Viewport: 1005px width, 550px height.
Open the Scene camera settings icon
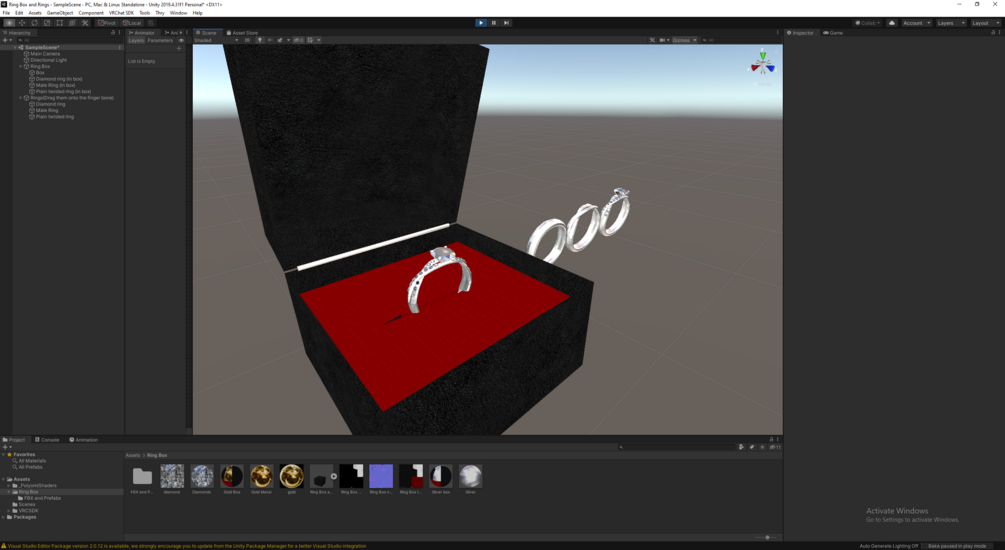[x=664, y=40]
